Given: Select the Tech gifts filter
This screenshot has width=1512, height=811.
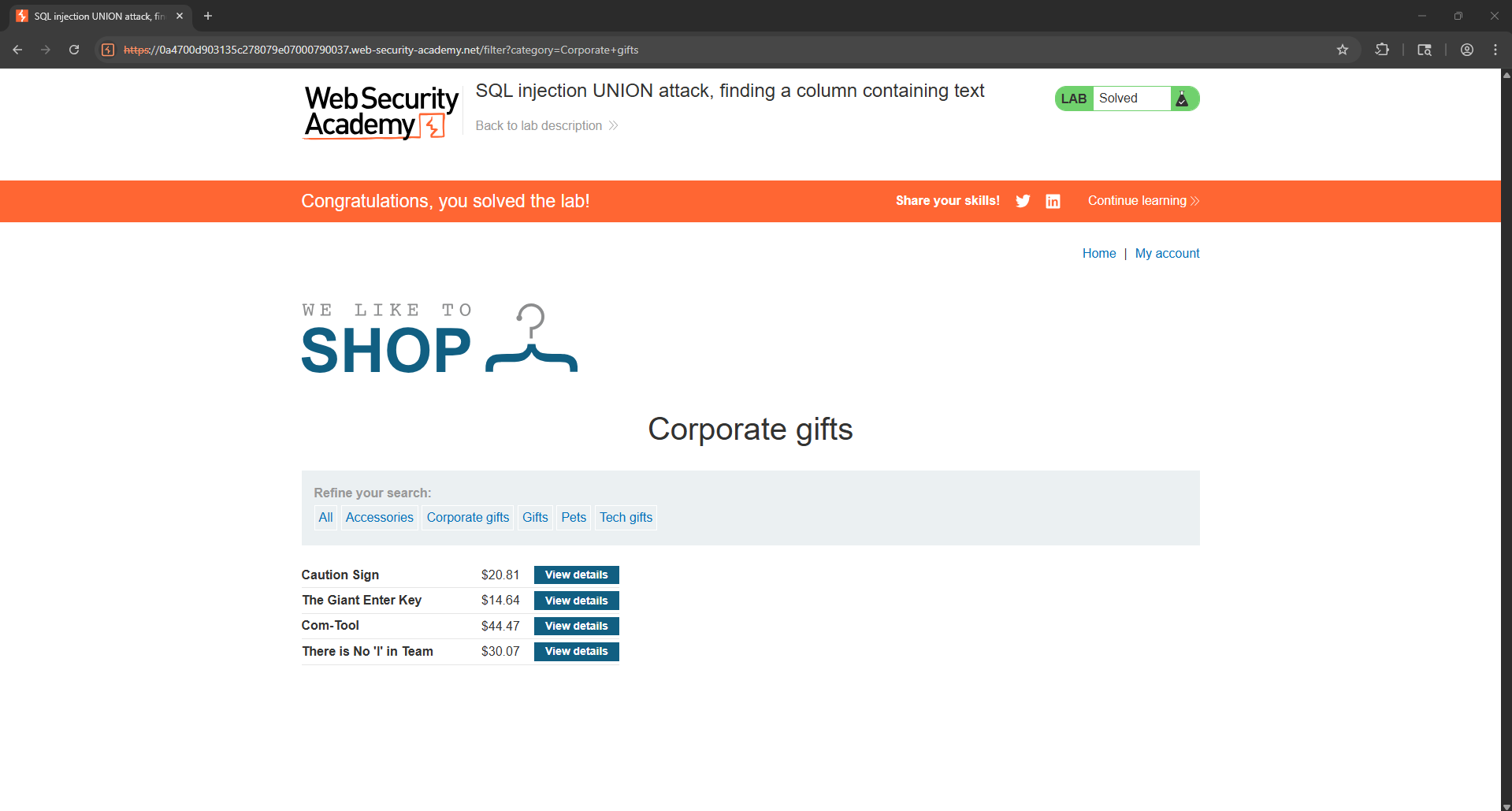Looking at the screenshot, I should tap(626, 518).
